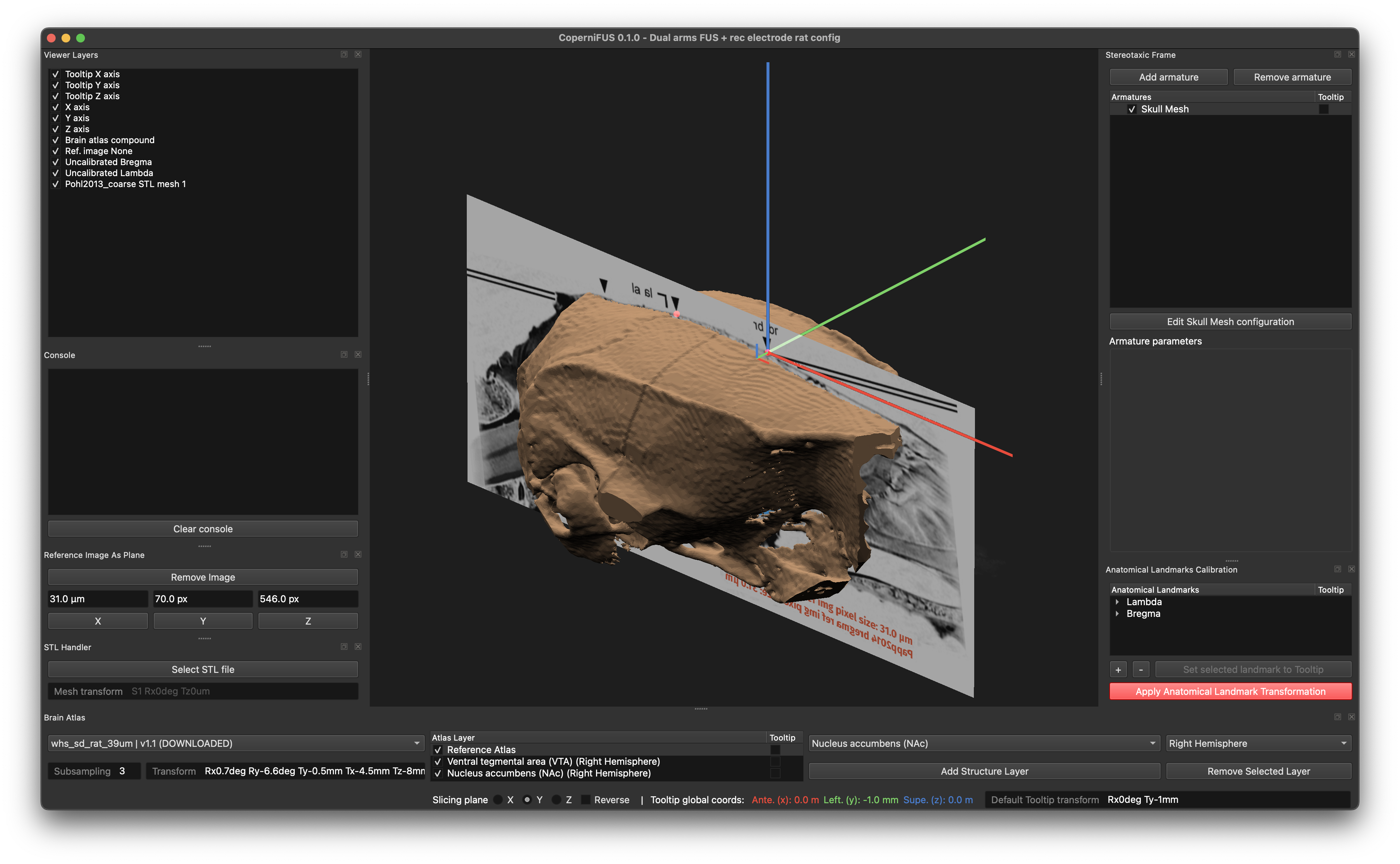Expand the Lambda landmark tree item
1400x864 pixels.
click(1117, 602)
